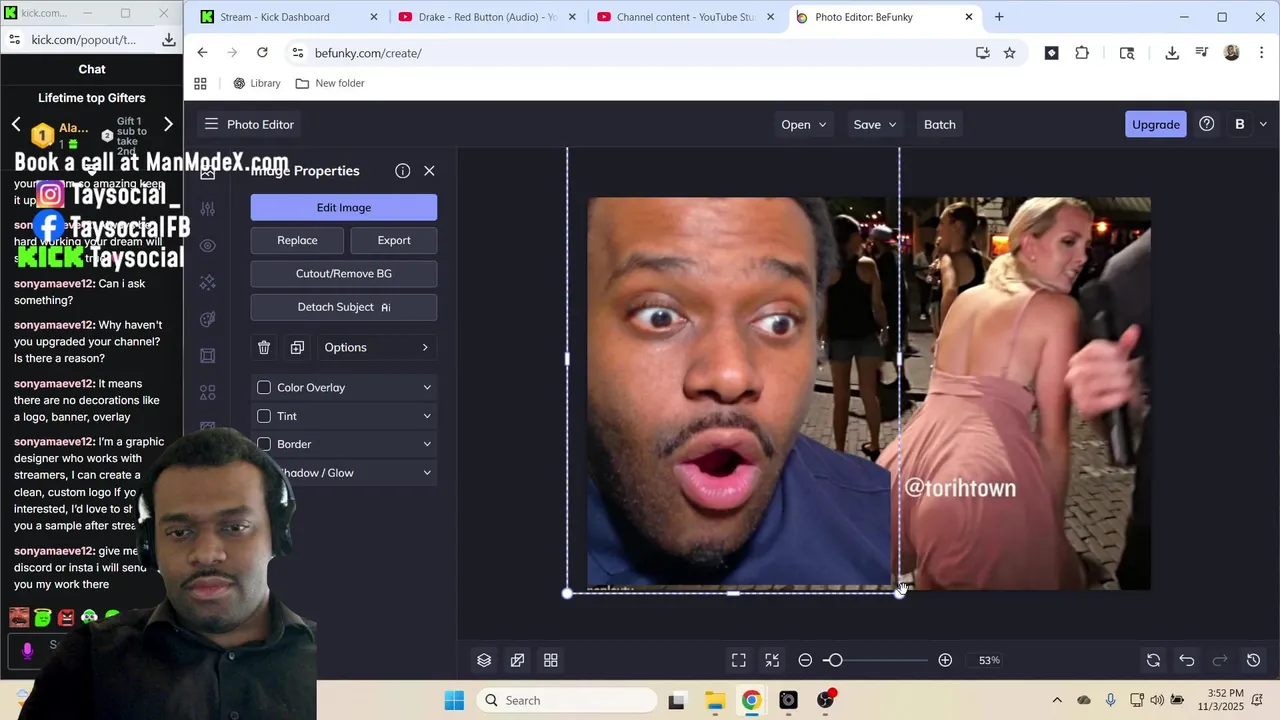Click the collapse-arrows fullscreen icon
Viewport: 1280px width, 720px height.
click(772, 660)
